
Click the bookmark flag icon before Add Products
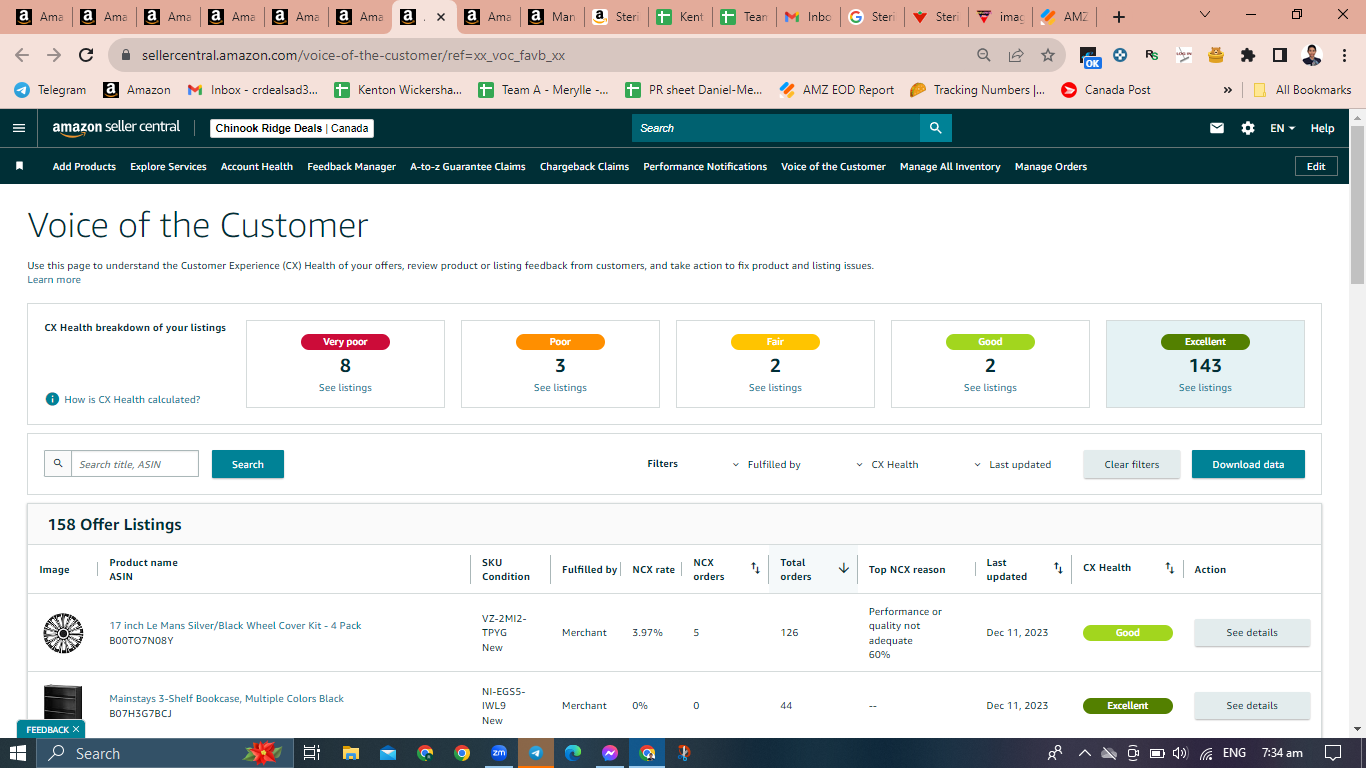pyautogui.click(x=19, y=166)
